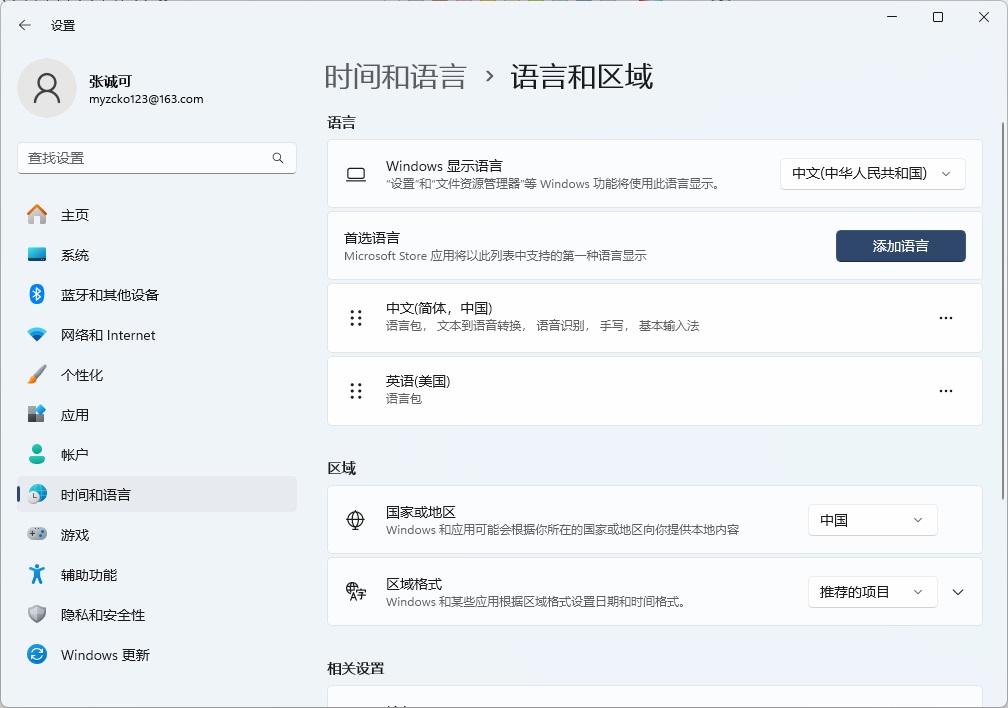The height and width of the screenshot is (708, 1008).
Task: Click the 应用 apps icon
Action: [x=37, y=415]
